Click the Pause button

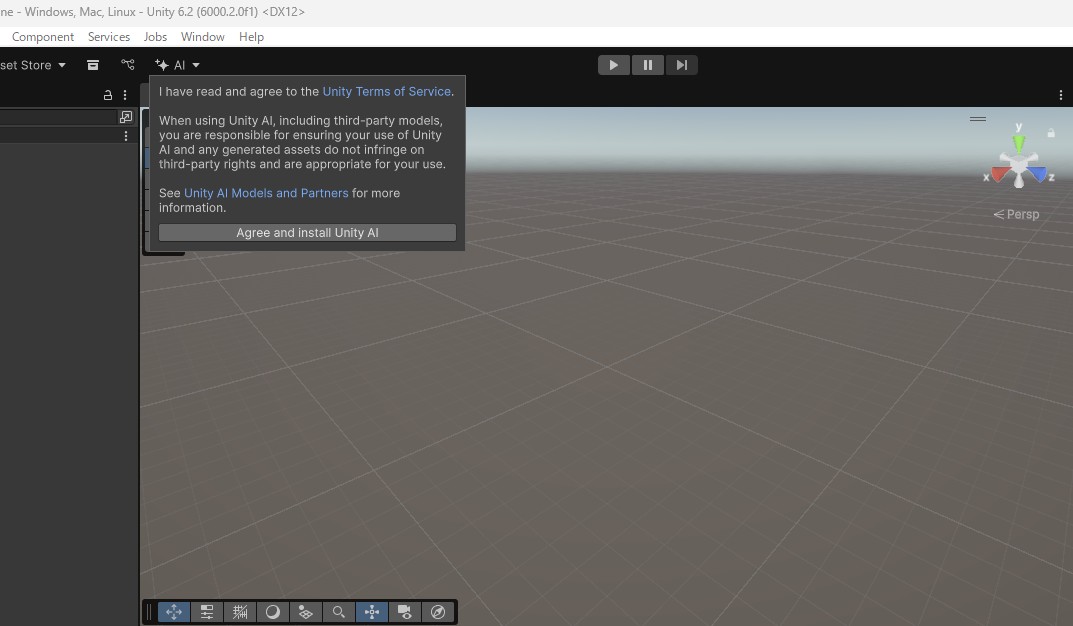tap(647, 65)
